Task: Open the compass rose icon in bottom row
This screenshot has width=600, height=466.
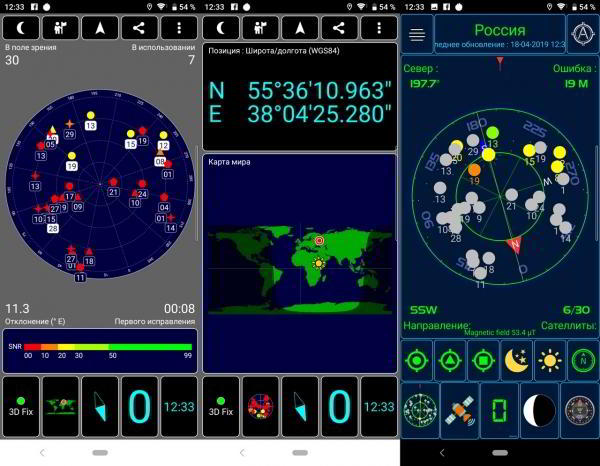Action: click(580, 410)
